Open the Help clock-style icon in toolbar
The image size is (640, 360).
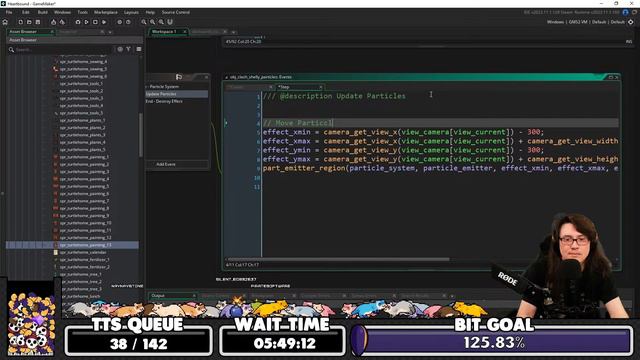pyautogui.click(x=128, y=22)
